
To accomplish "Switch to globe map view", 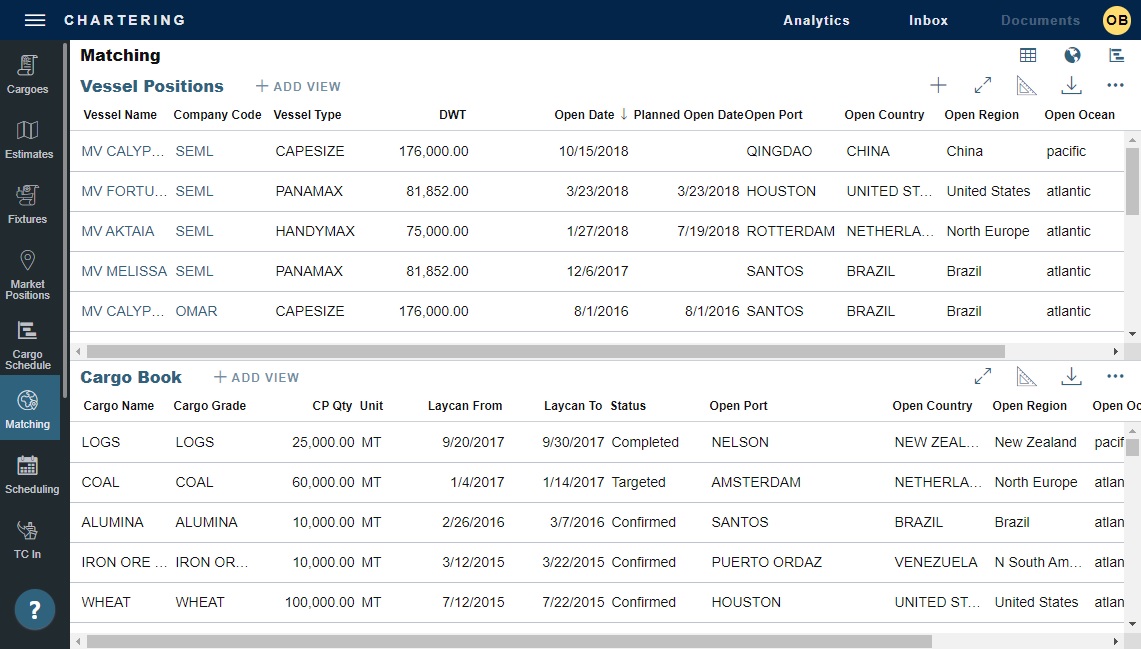I will click(x=1072, y=56).
